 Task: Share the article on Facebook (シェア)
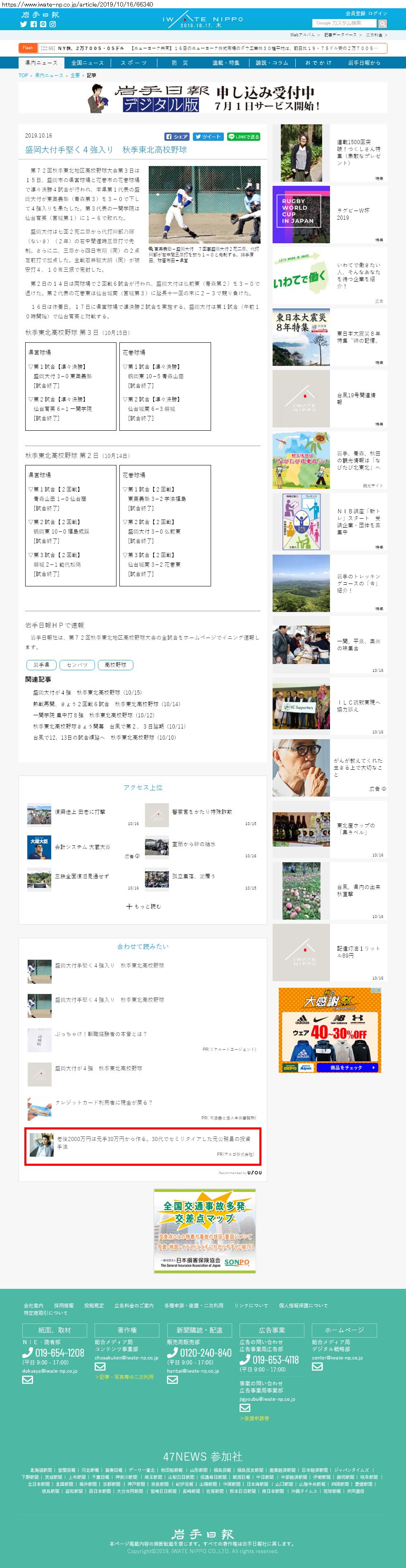[x=177, y=137]
